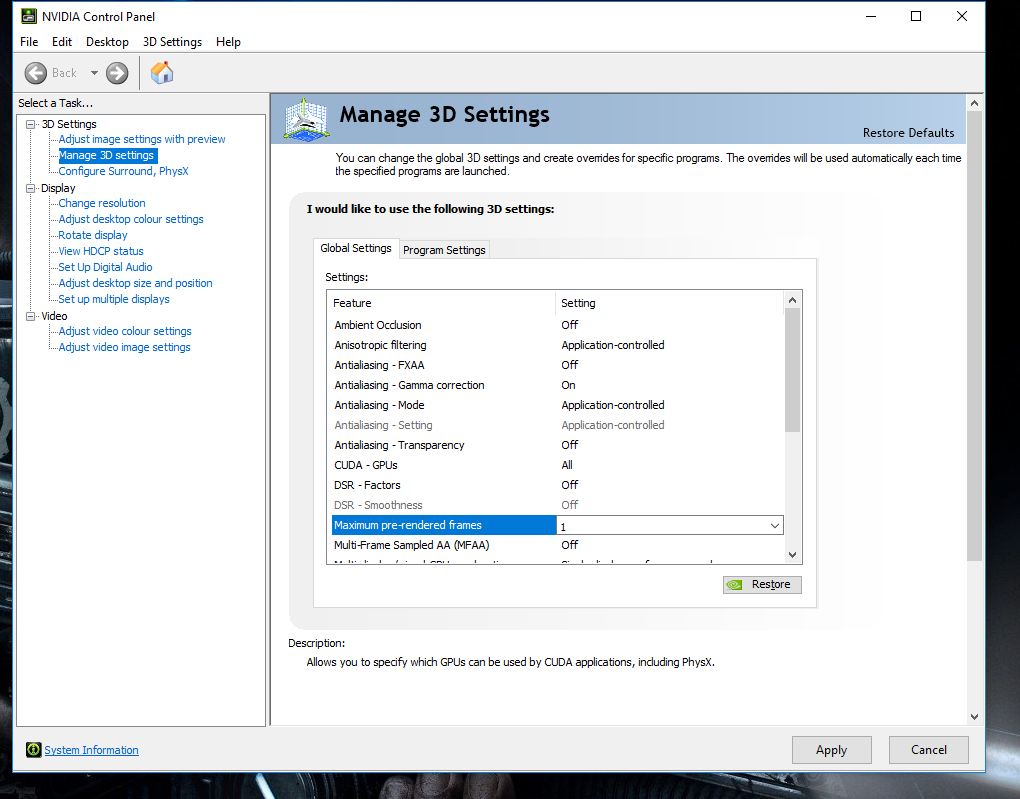Open Change resolution task
The image size is (1020, 799).
pyautogui.click(x=102, y=203)
